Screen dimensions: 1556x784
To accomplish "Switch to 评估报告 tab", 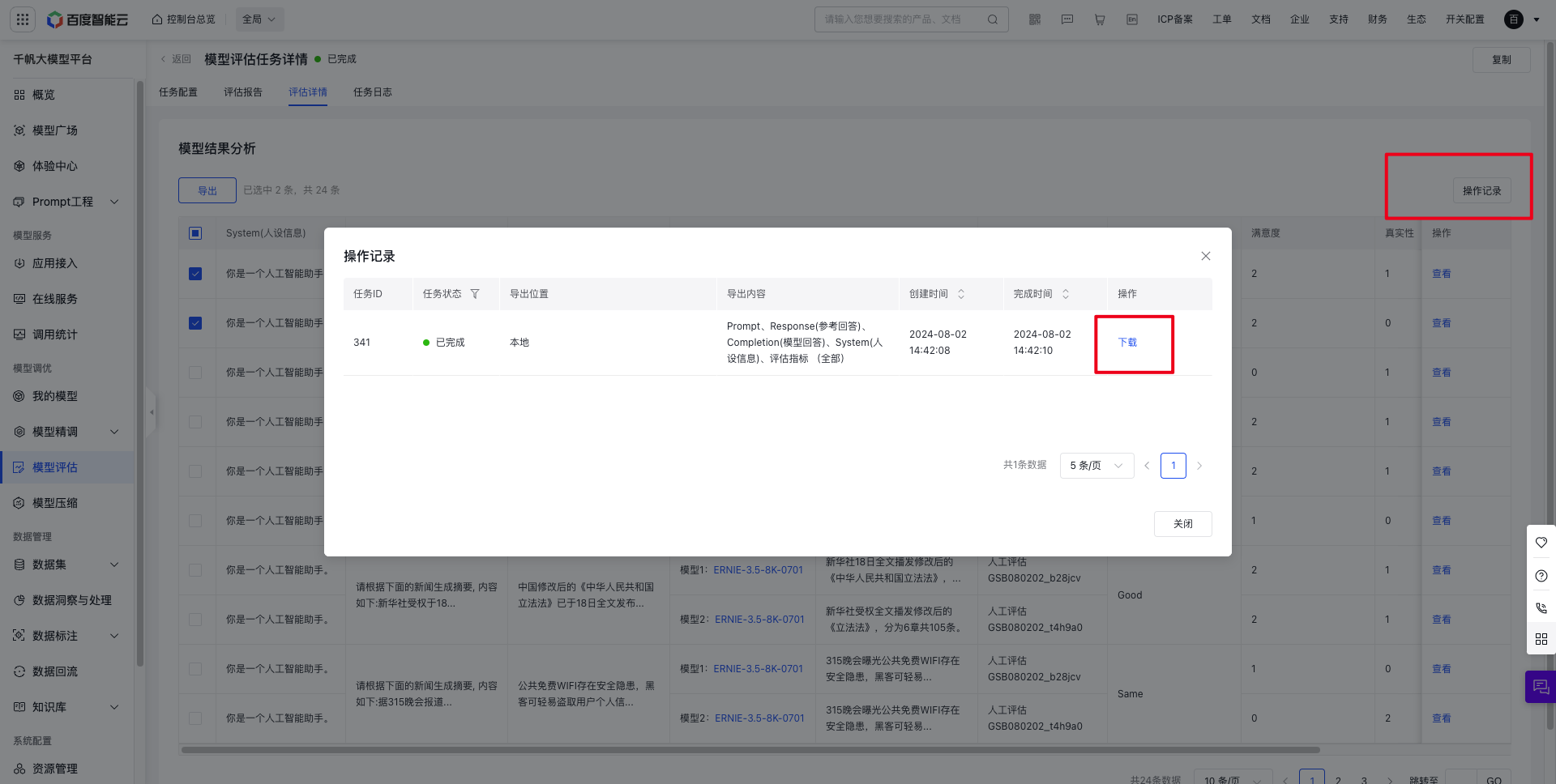I will pyautogui.click(x=243, y=92).
